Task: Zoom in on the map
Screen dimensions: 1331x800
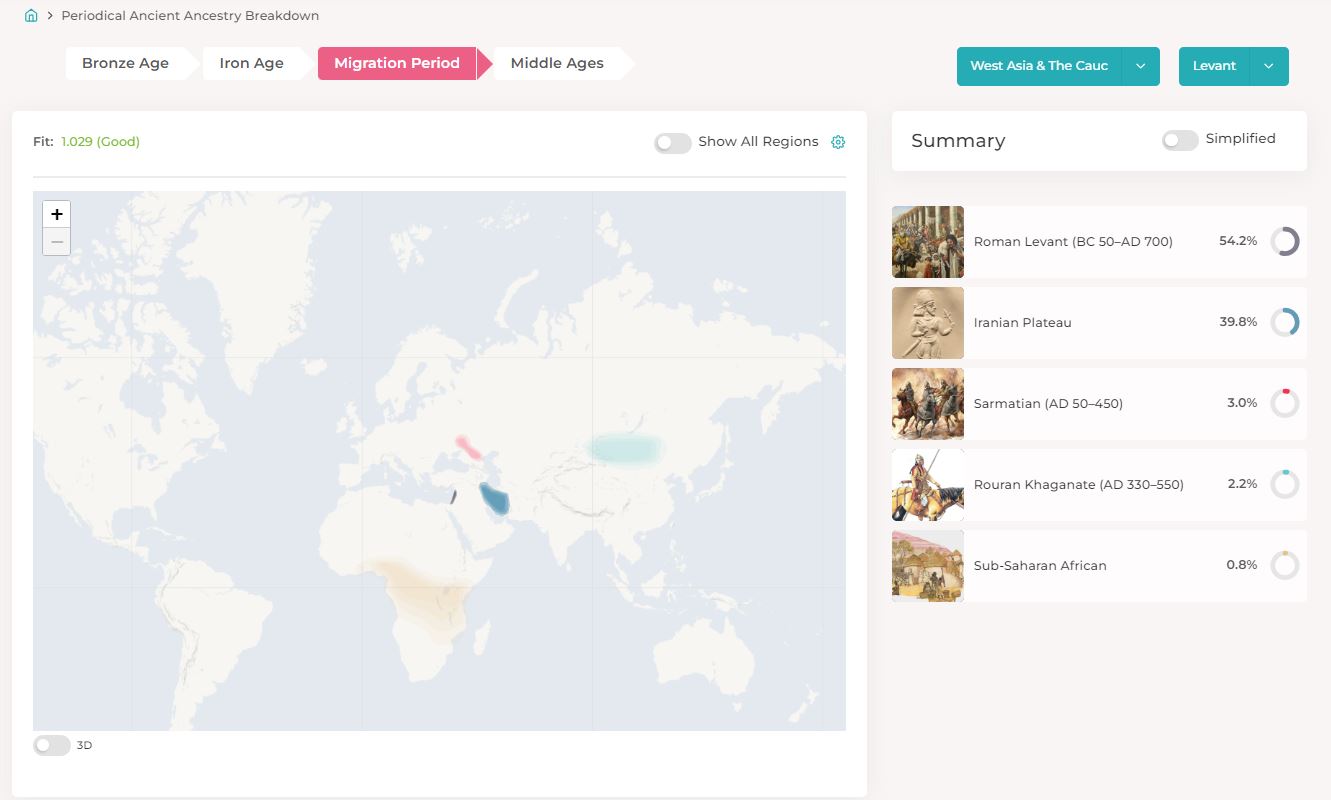Action: (57, 214)
